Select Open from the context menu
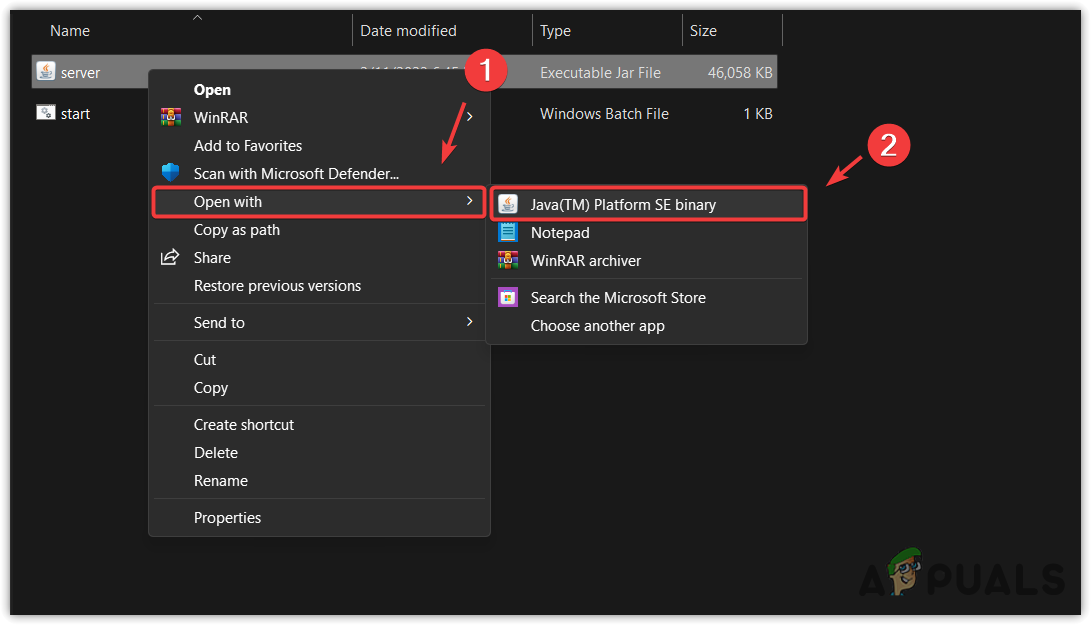The image size is (1091, 625). [212, 89]
